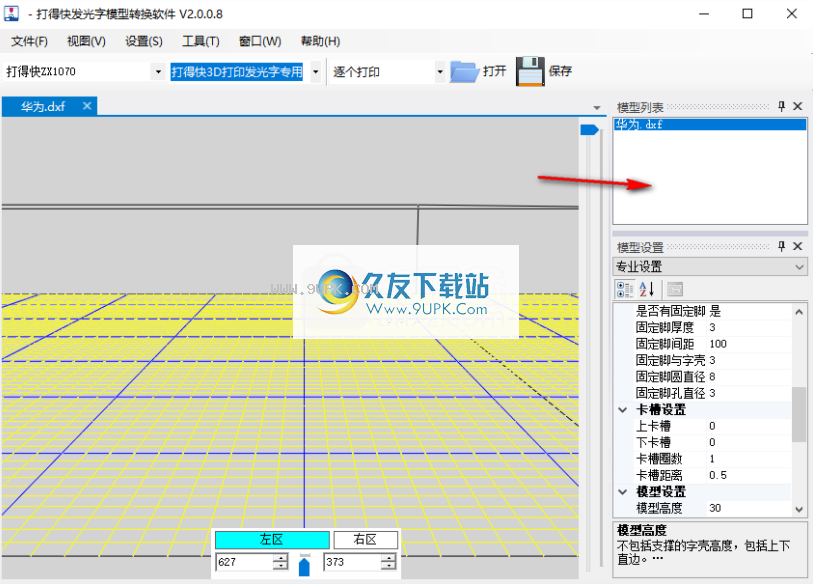Open the 帮助(H) menu

(320, 41)
